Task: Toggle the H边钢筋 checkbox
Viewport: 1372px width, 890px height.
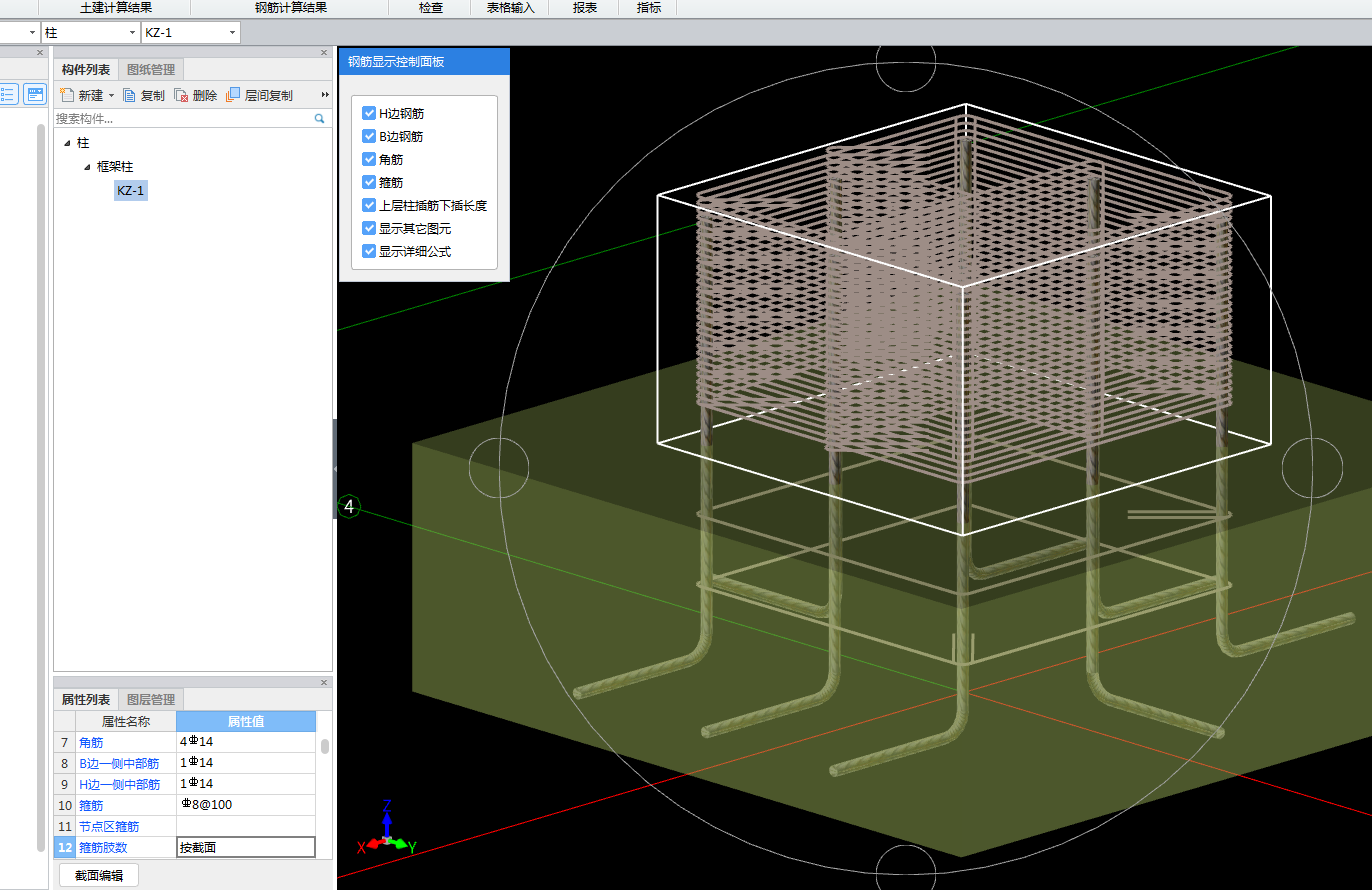Action: 369,113
